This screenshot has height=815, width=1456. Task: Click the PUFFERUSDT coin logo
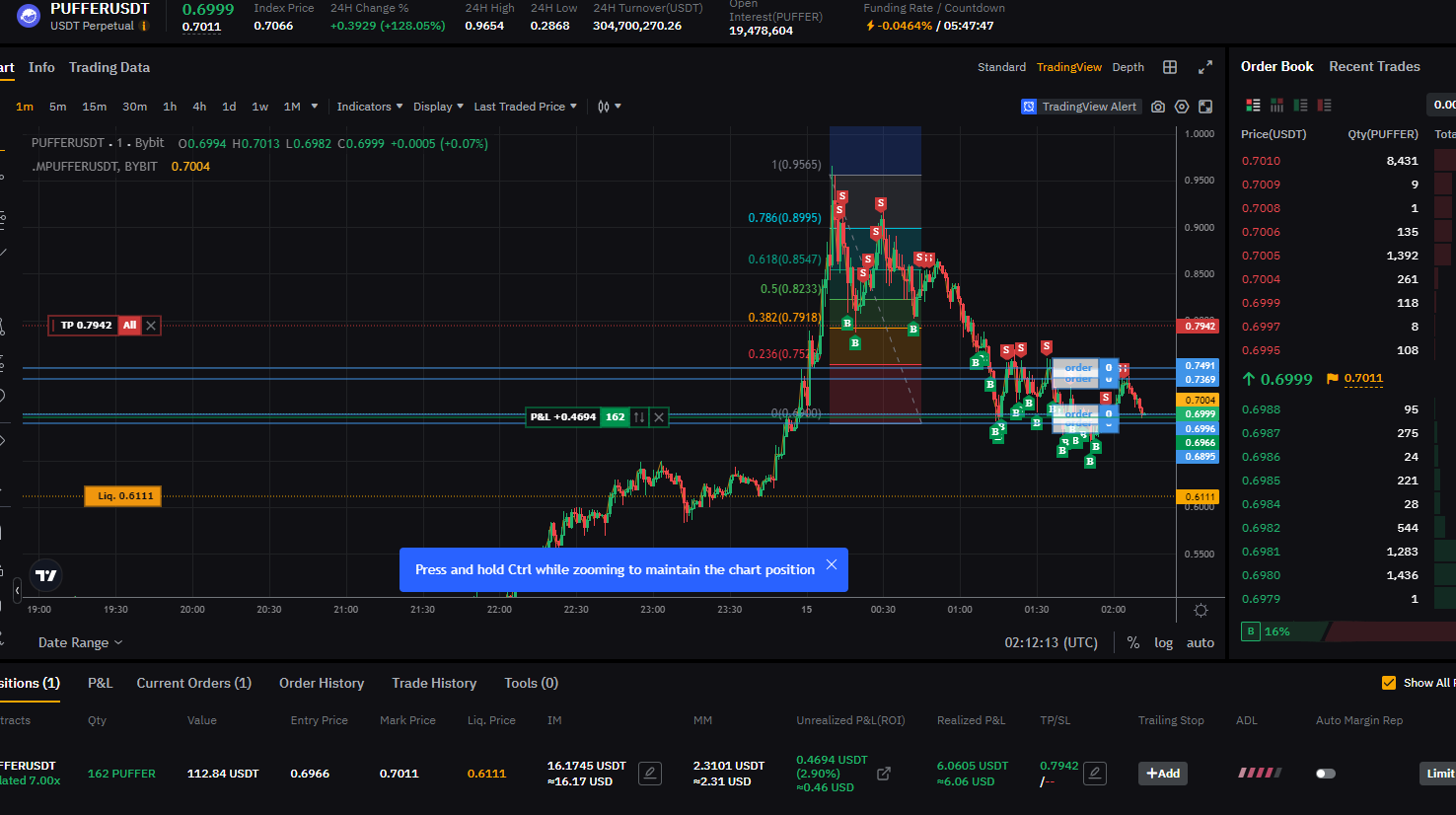tap(29, 15)
